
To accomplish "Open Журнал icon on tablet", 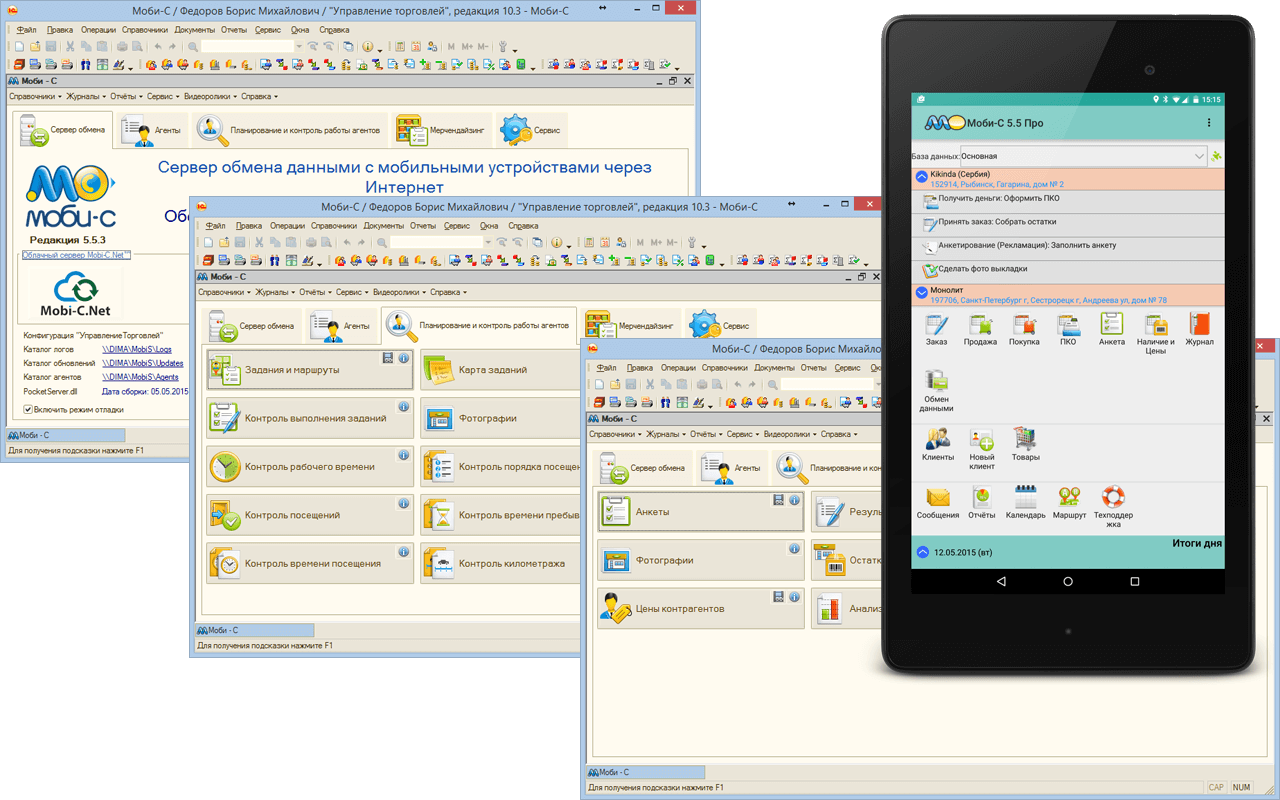I will click(1199, 331).
